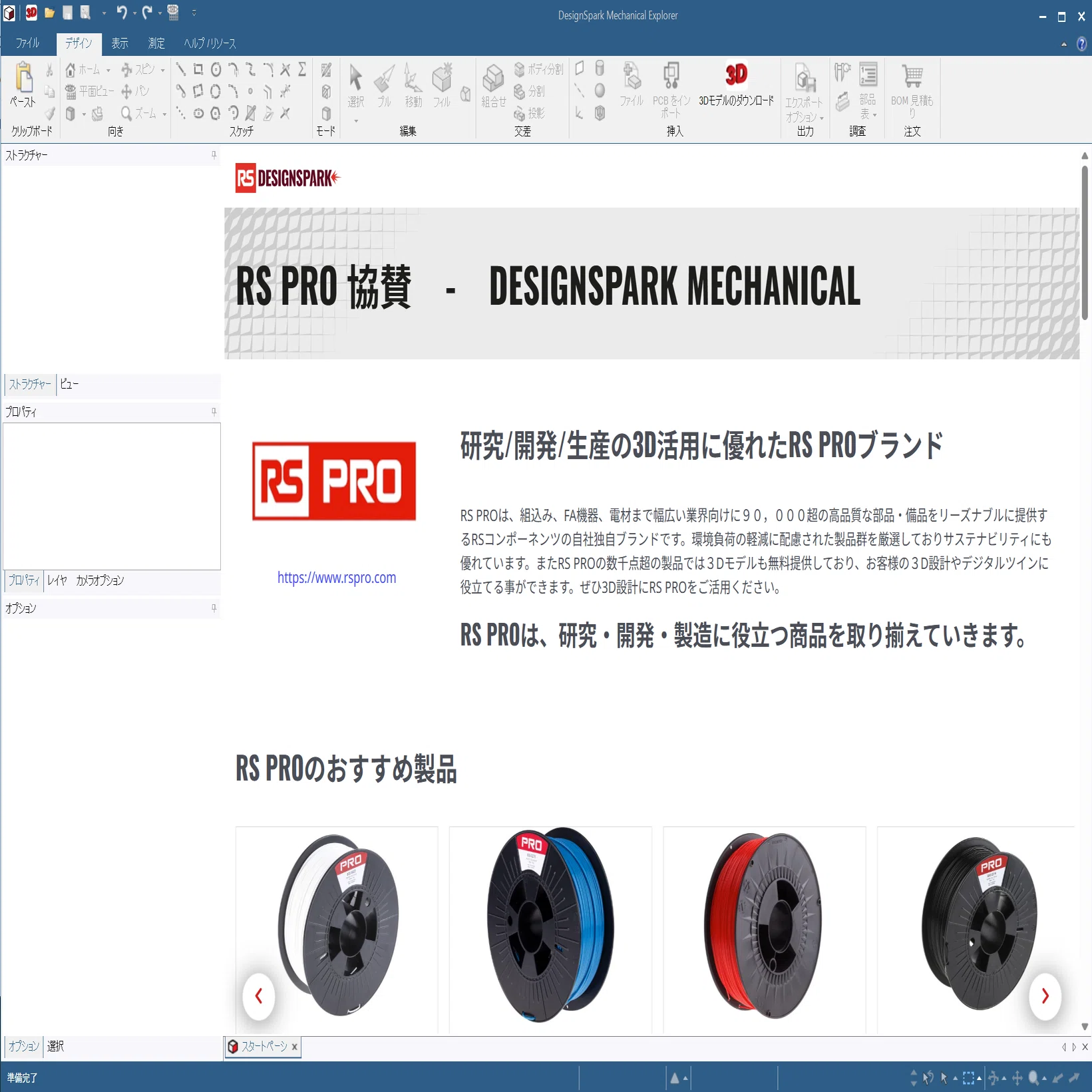This screenshot has height=1092, width=1092.
Task: Select the Home (ホーム) view icon
Action: pyautogui.click(x=71, y=70)
